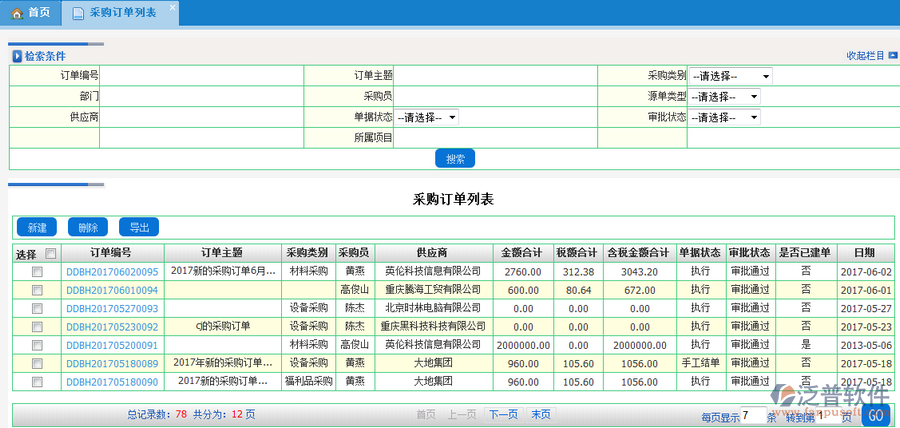Image resolution: width=900 pixels, height=428 pixels.
Task: Close the 采购订单列表 tab with its x
Action: pos(172,7)
